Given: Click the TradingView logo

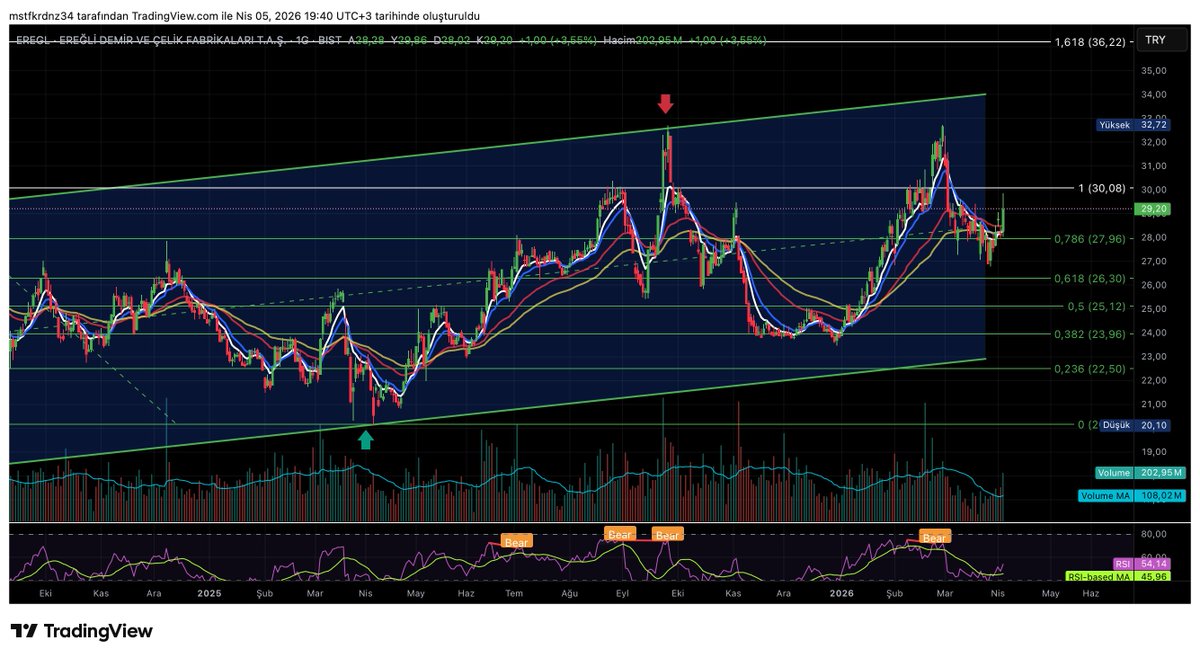Looking at the screenshot, I should click(82, 631).
